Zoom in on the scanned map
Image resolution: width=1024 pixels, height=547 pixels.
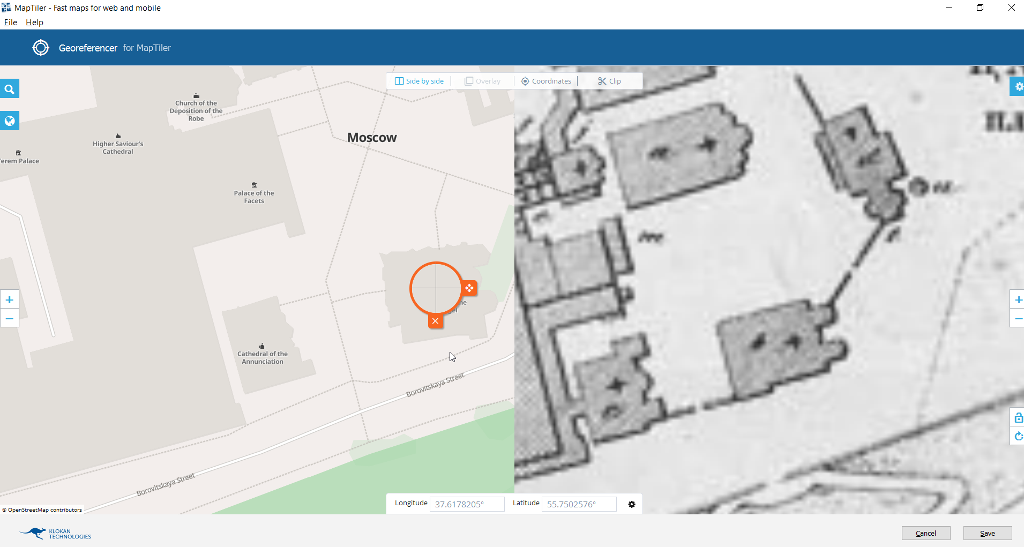coord(1017,300)
